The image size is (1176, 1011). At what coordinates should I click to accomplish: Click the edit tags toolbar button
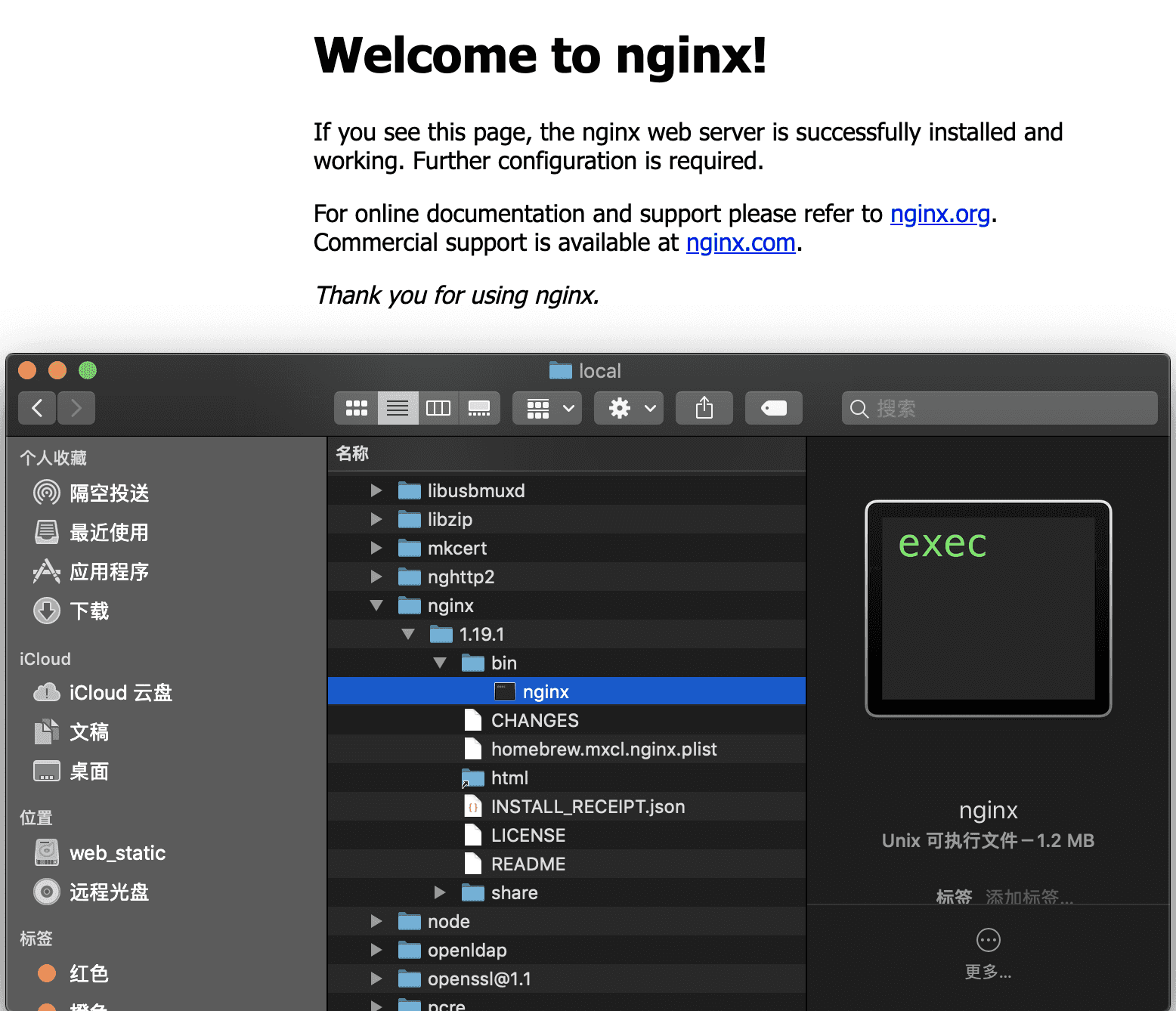click(773, 409)
